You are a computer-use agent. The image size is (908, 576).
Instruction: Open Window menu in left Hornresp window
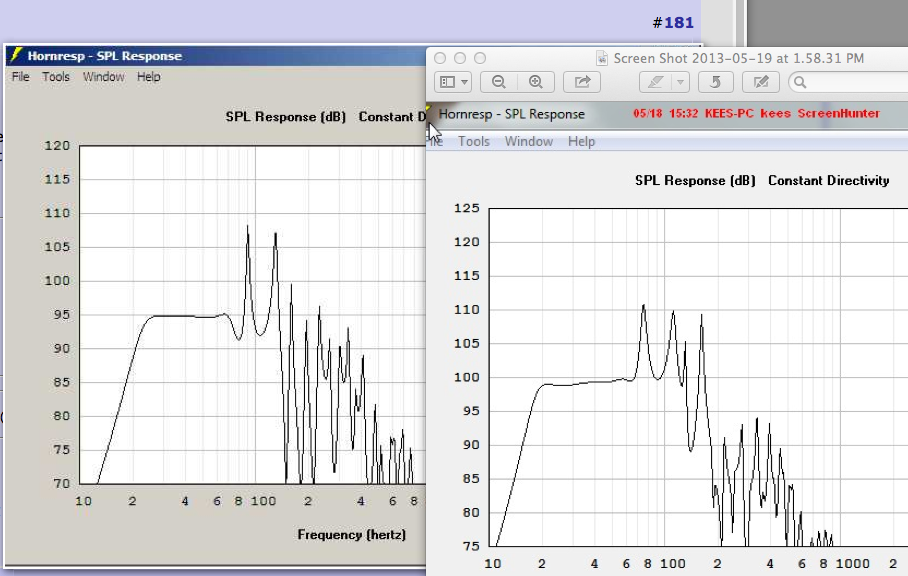[104, 76]
